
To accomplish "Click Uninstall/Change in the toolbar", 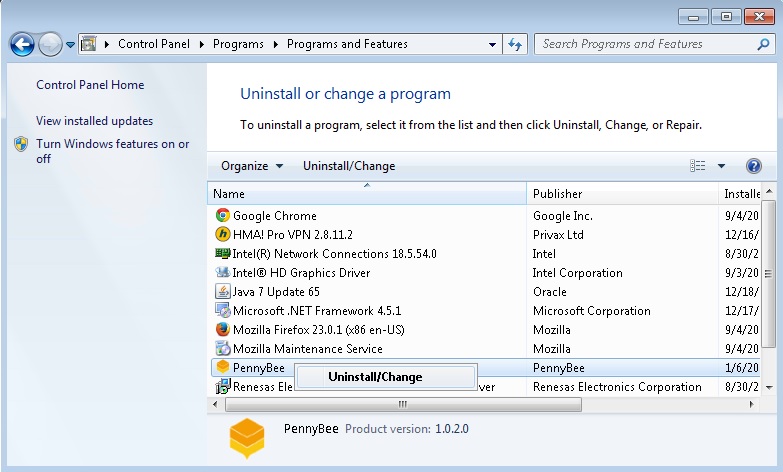I will click(x=349, y=166).
